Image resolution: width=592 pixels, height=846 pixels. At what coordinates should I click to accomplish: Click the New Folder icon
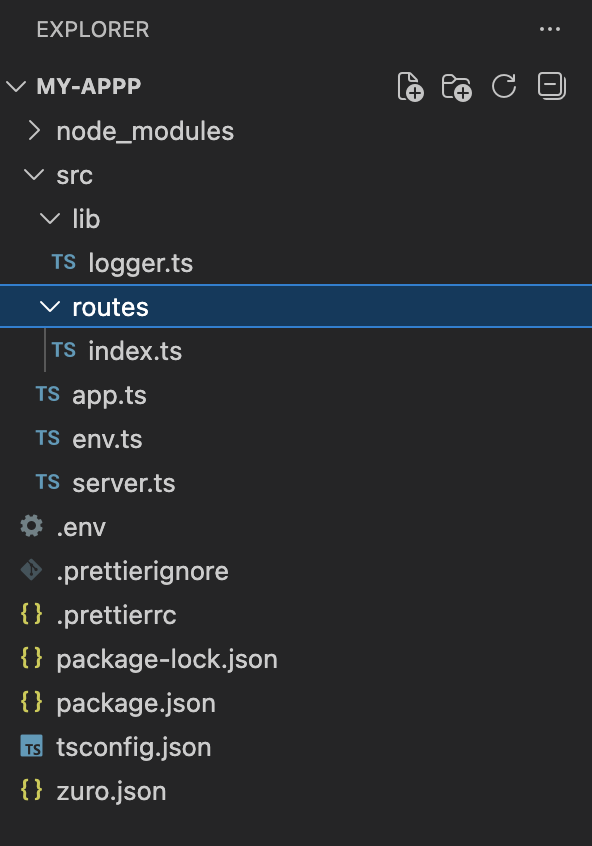point(457,87)
